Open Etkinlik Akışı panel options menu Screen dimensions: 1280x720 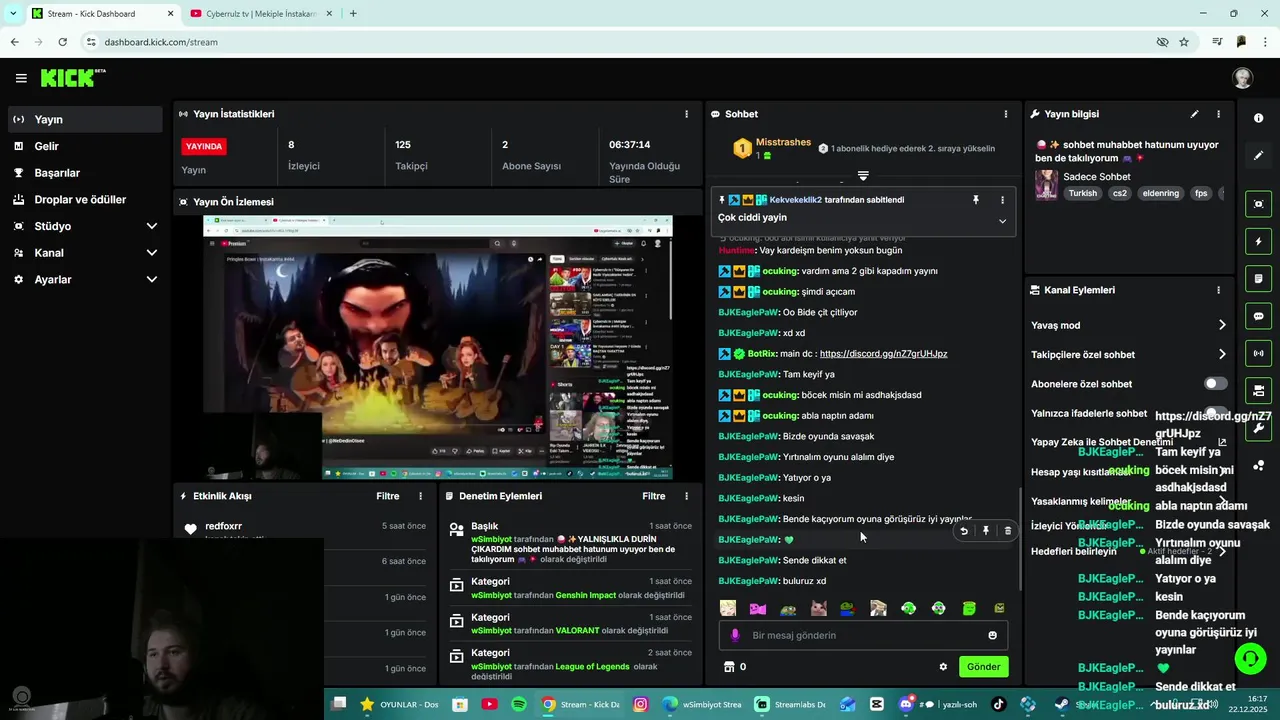[x=420, y=496]
